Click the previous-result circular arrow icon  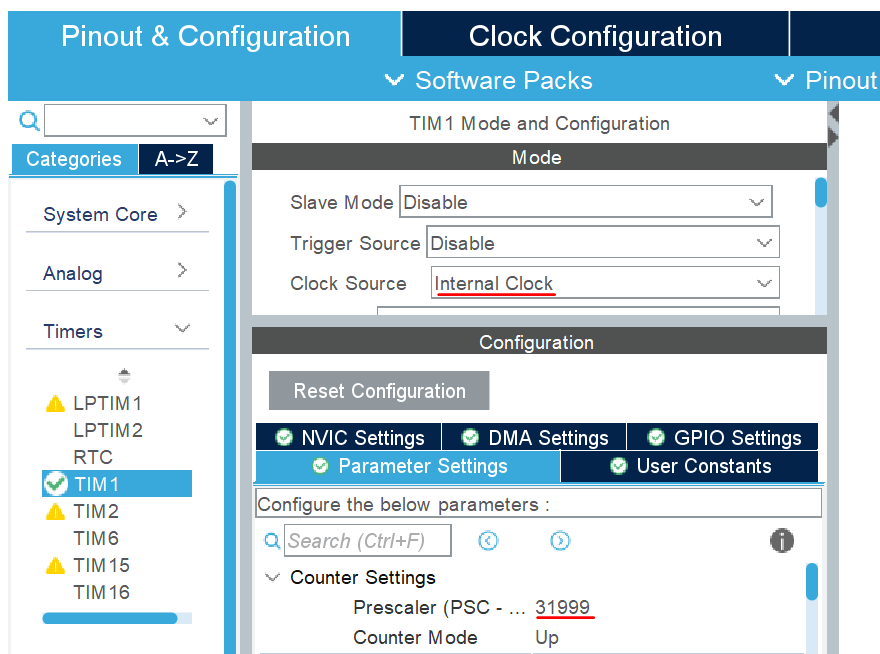(488, 540)
